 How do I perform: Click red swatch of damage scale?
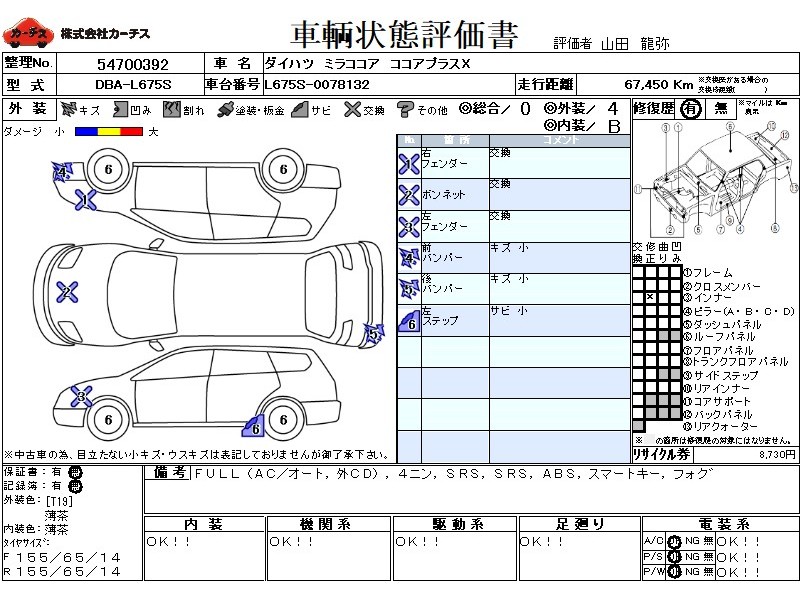pyautogui.click(x=132, y=132)
